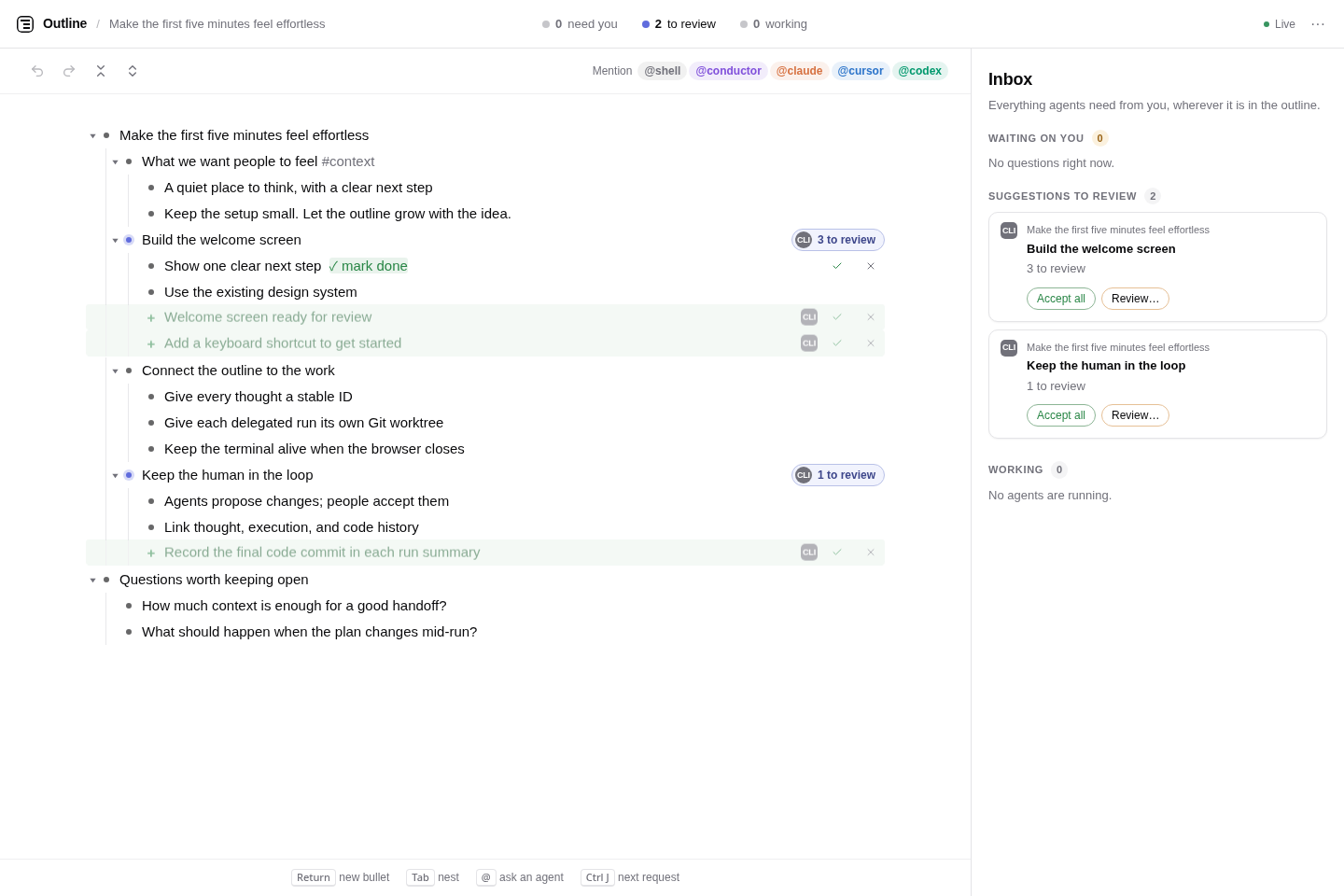Click the breadcrumb document title in the header

tap(217, 24)
